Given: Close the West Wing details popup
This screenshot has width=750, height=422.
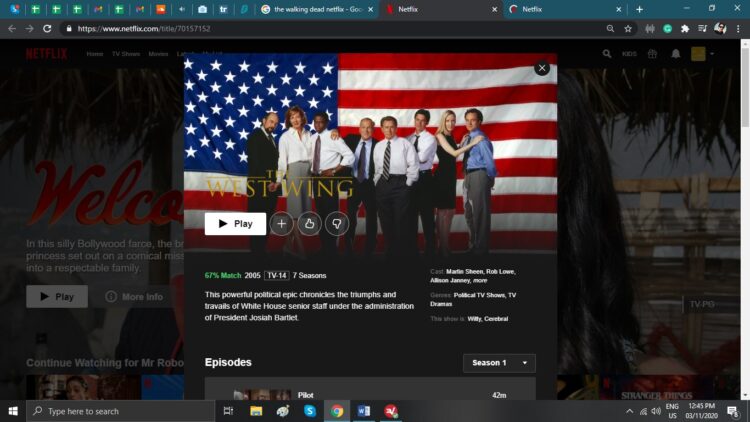Looking at the screenshot, I should click(542, 68).
